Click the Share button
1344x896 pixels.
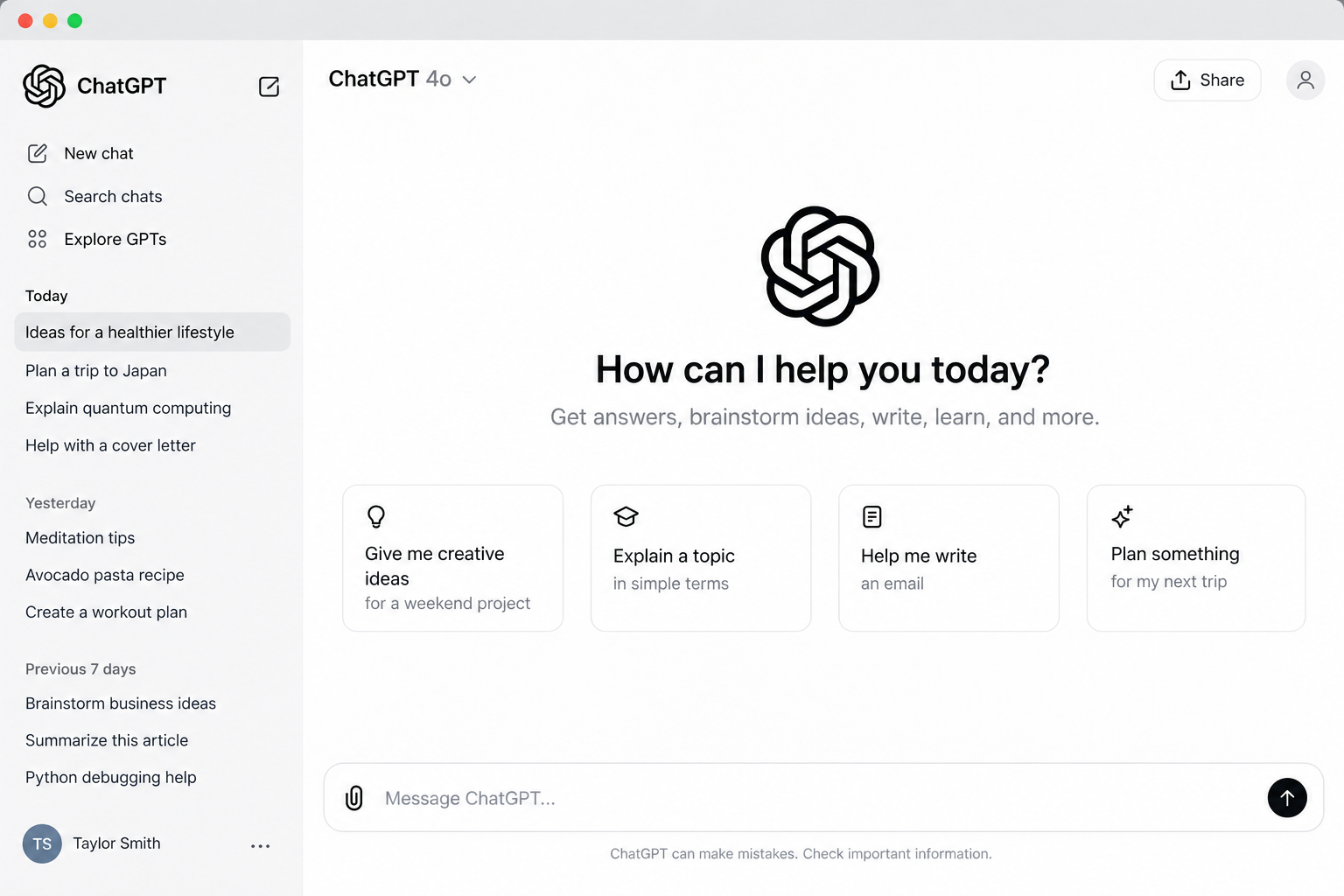(x=1207, y=80)
